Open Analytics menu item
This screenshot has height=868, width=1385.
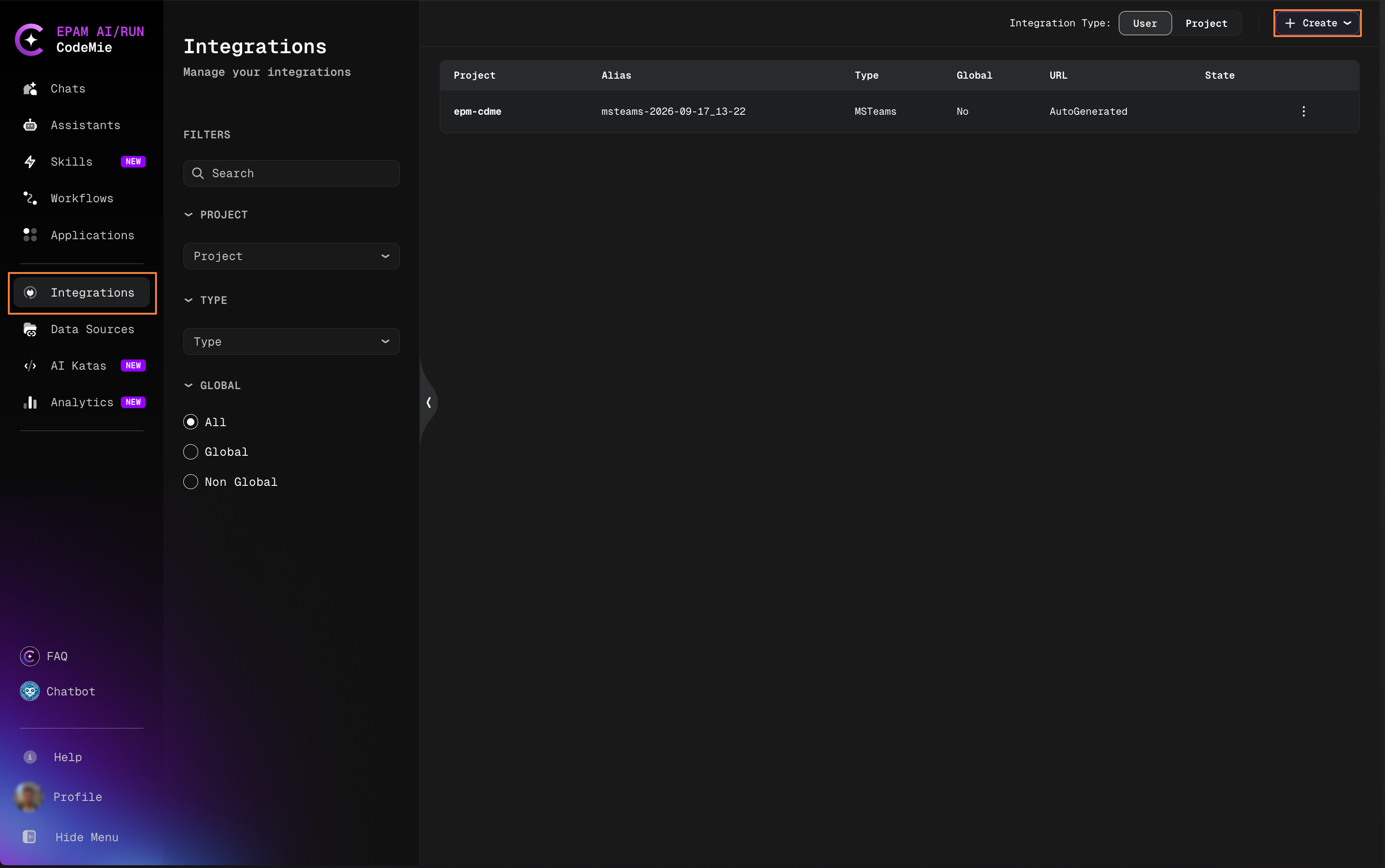(81, 403)
